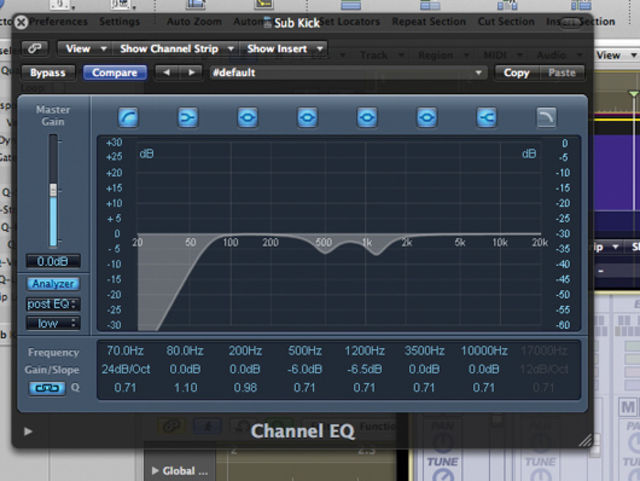Click Cut Section in background toolbar
Screen dimensions: 640x481
click(506, 21)
